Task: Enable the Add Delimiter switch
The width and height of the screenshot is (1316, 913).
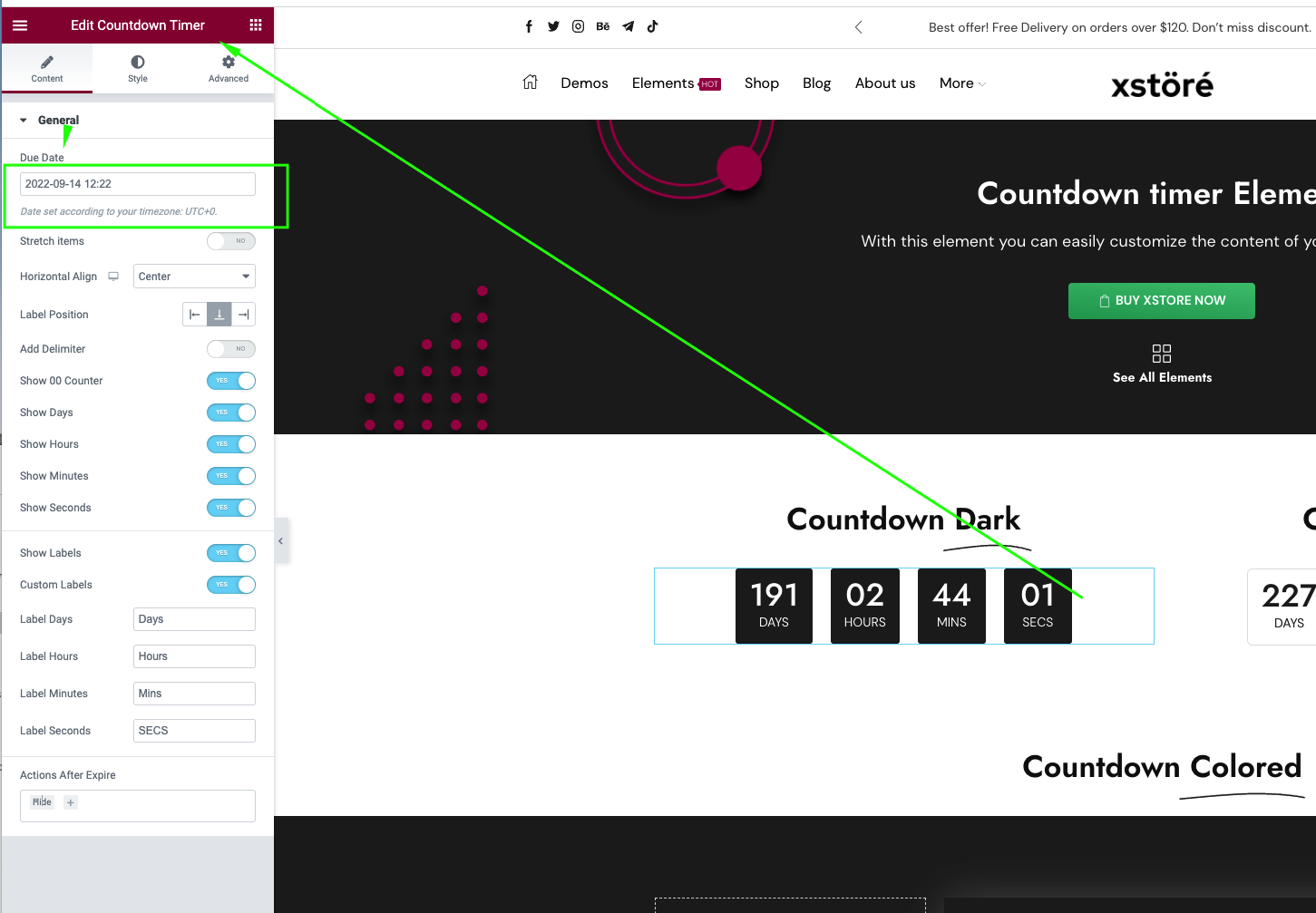Action: (231, 349)
